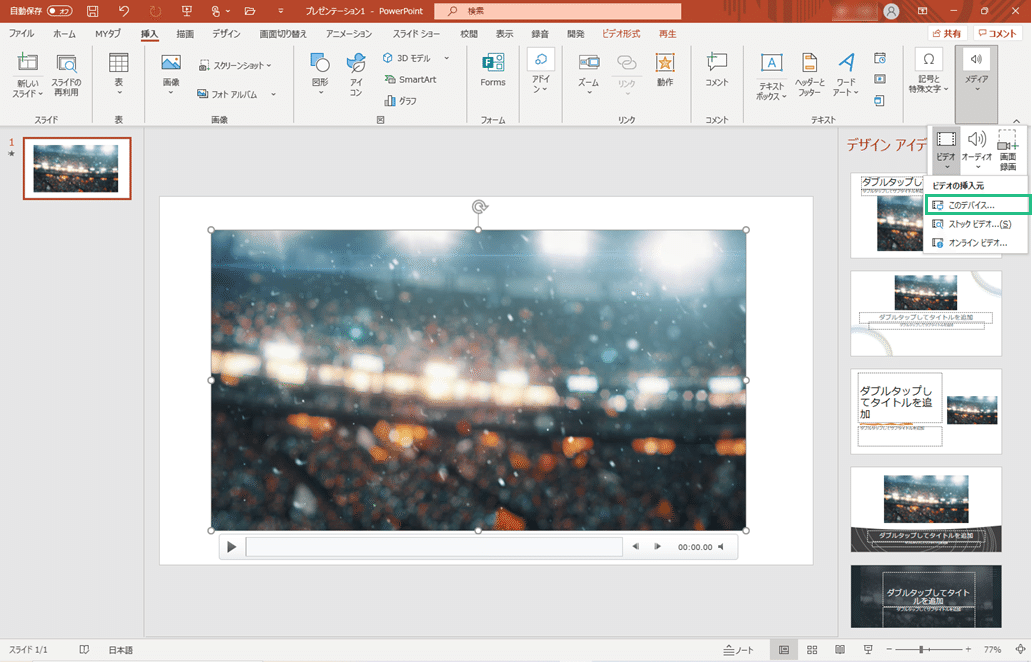
Task: Select Online Video (オンラインビデオ...) menu item
Action: tap(976, 243)
